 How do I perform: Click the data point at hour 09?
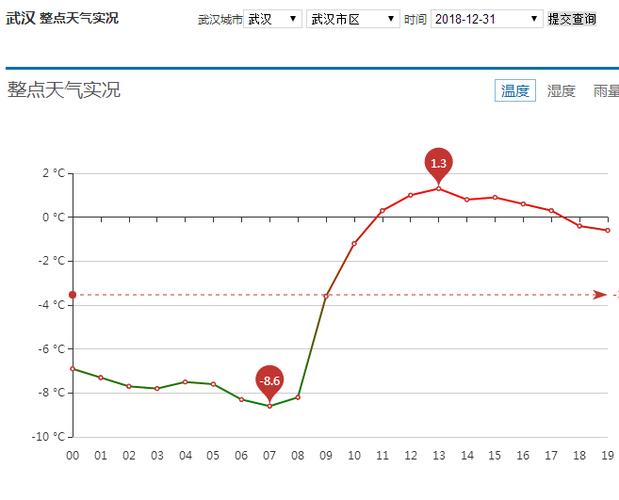coord(326,296)
